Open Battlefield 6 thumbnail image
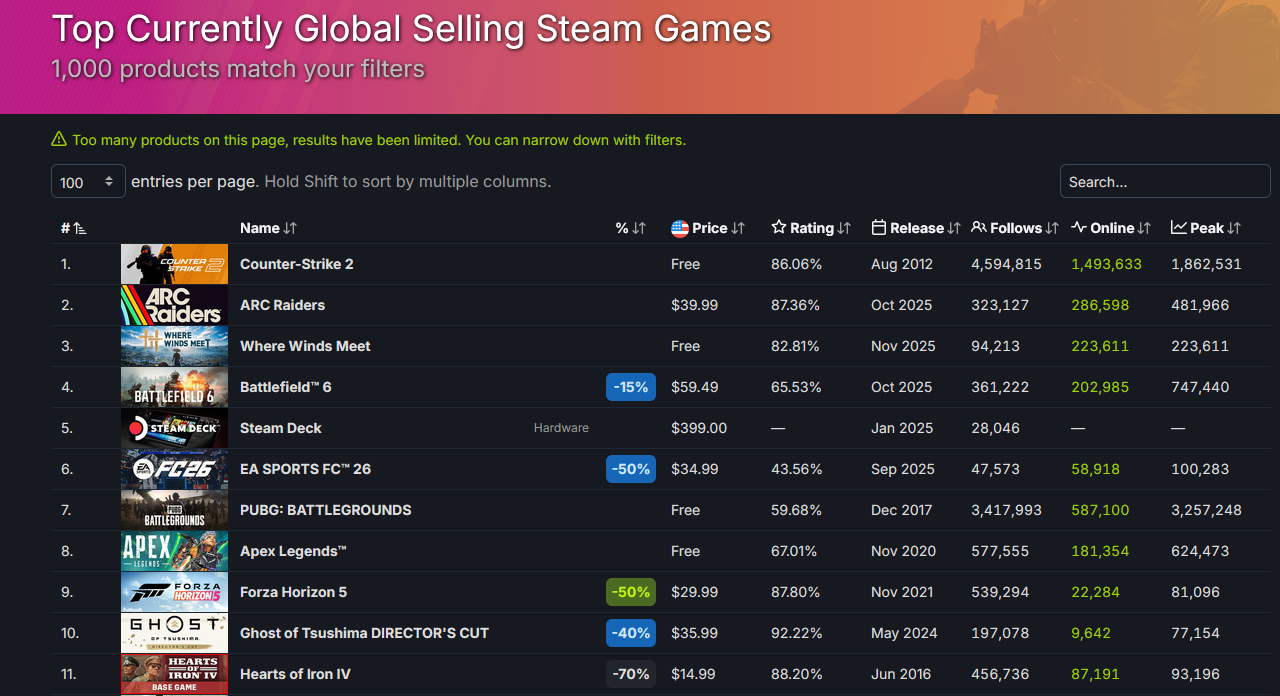 (174, 387)
